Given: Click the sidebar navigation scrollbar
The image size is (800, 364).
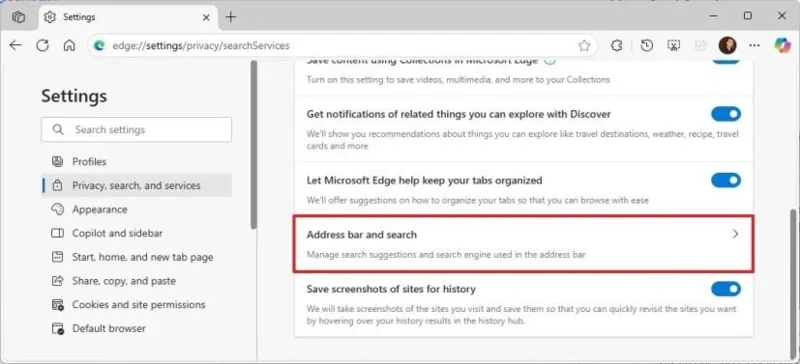Looking at the screenshot, I should click(x=254, y=145).
